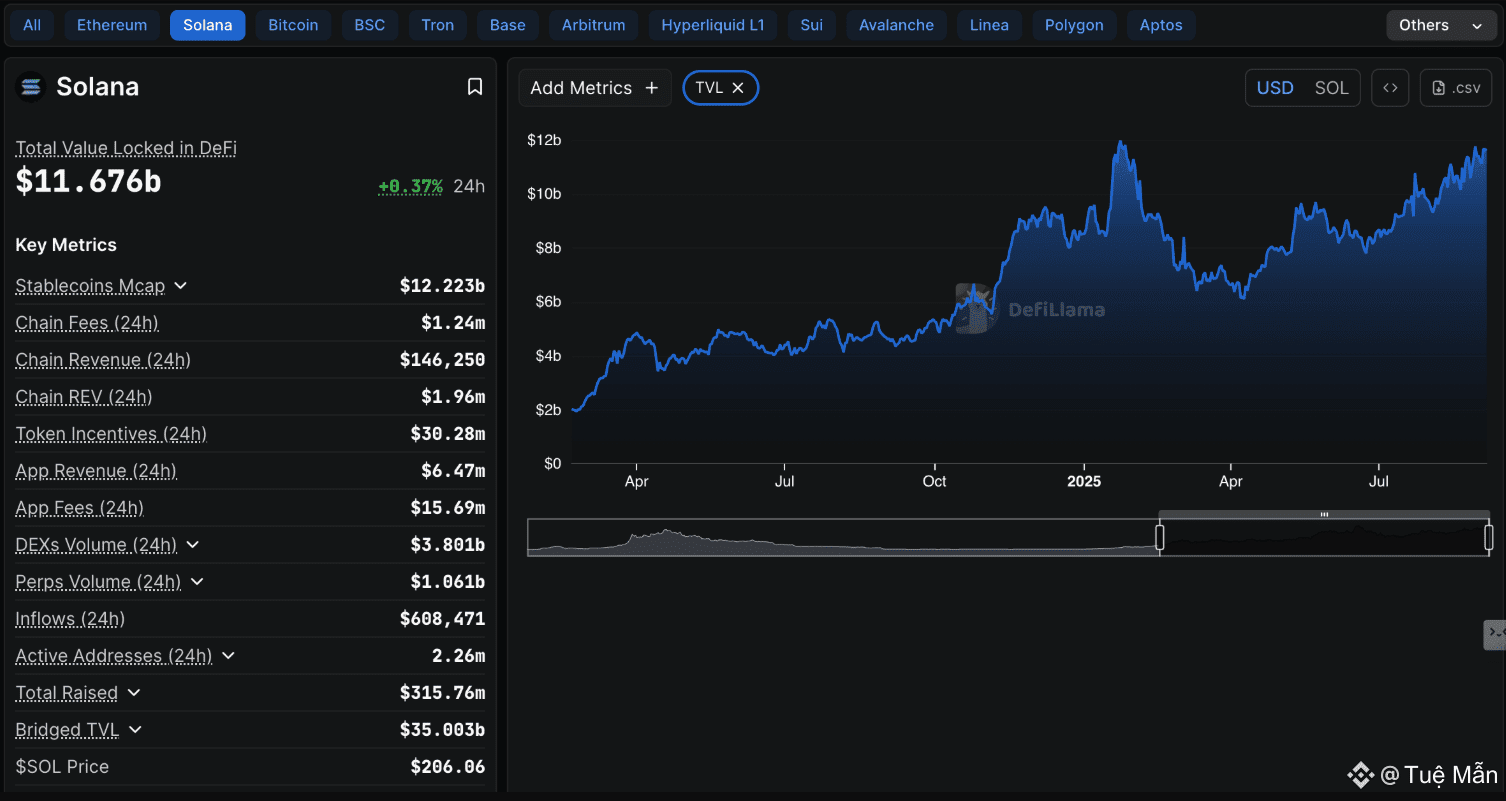Open Add Metrics menu

pyautogui.click(x=595, y=88)
